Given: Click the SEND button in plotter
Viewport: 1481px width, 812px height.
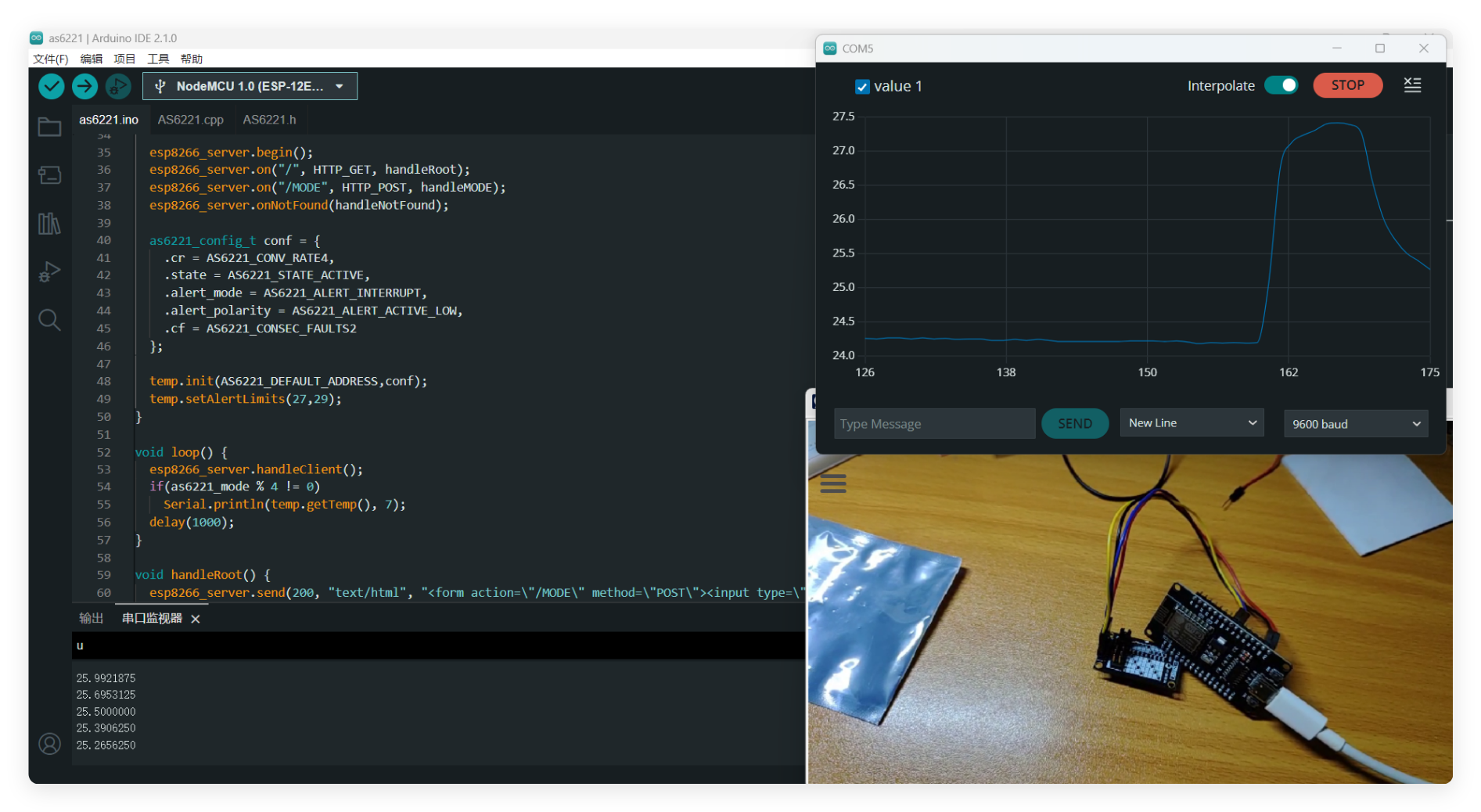Looking at the screenshot, I should 1074,423.
